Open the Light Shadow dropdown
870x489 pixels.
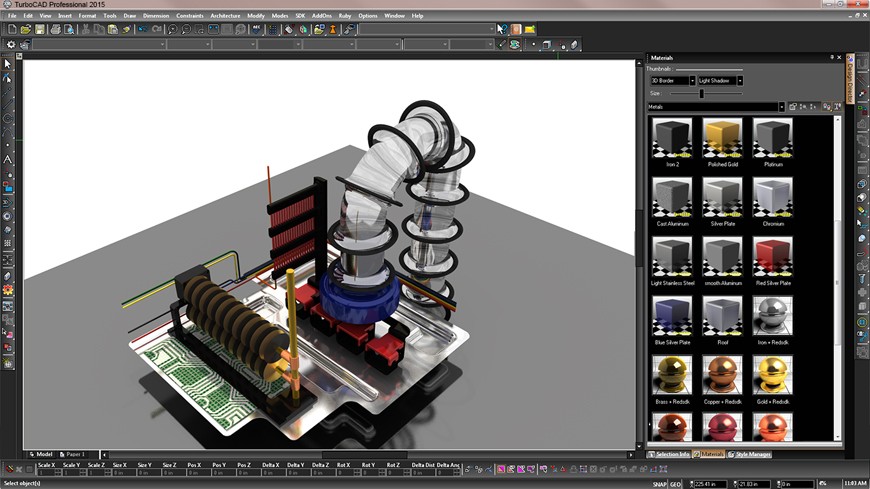point(738,80)
